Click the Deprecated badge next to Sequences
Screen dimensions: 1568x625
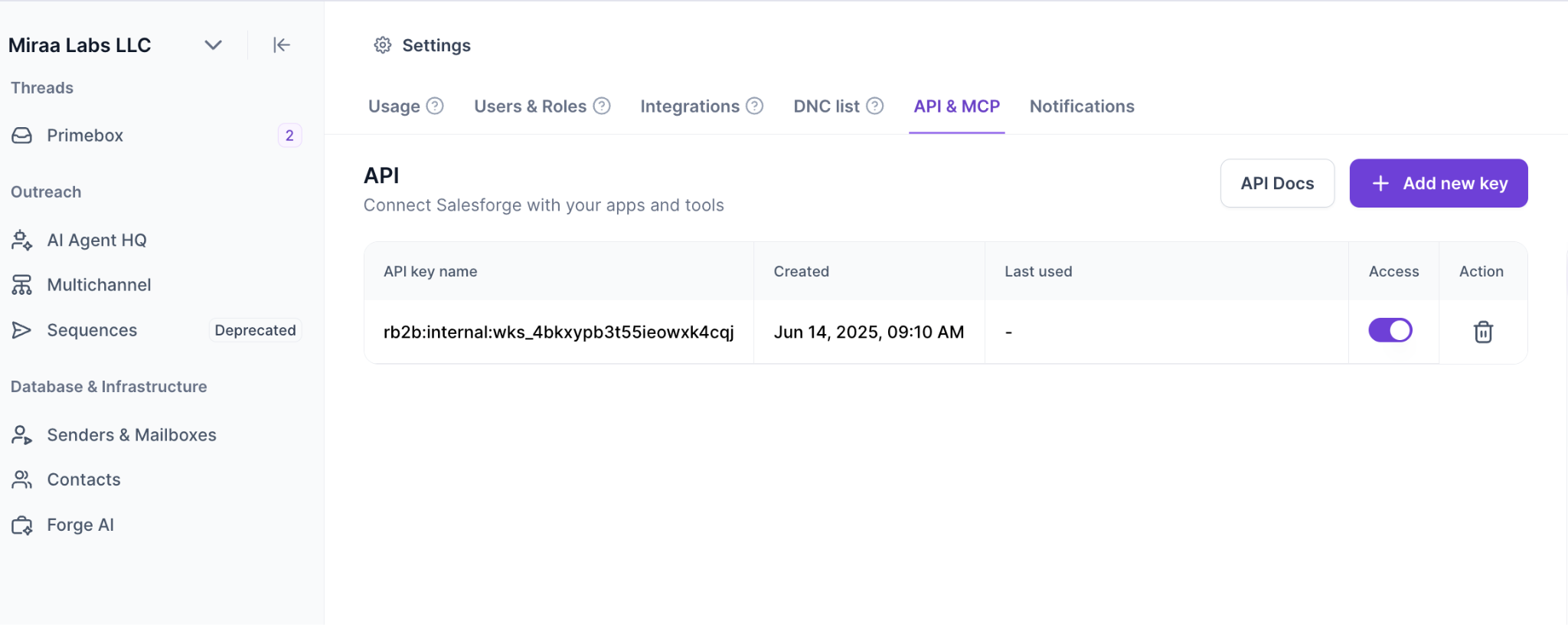click(x=255, y=330)
